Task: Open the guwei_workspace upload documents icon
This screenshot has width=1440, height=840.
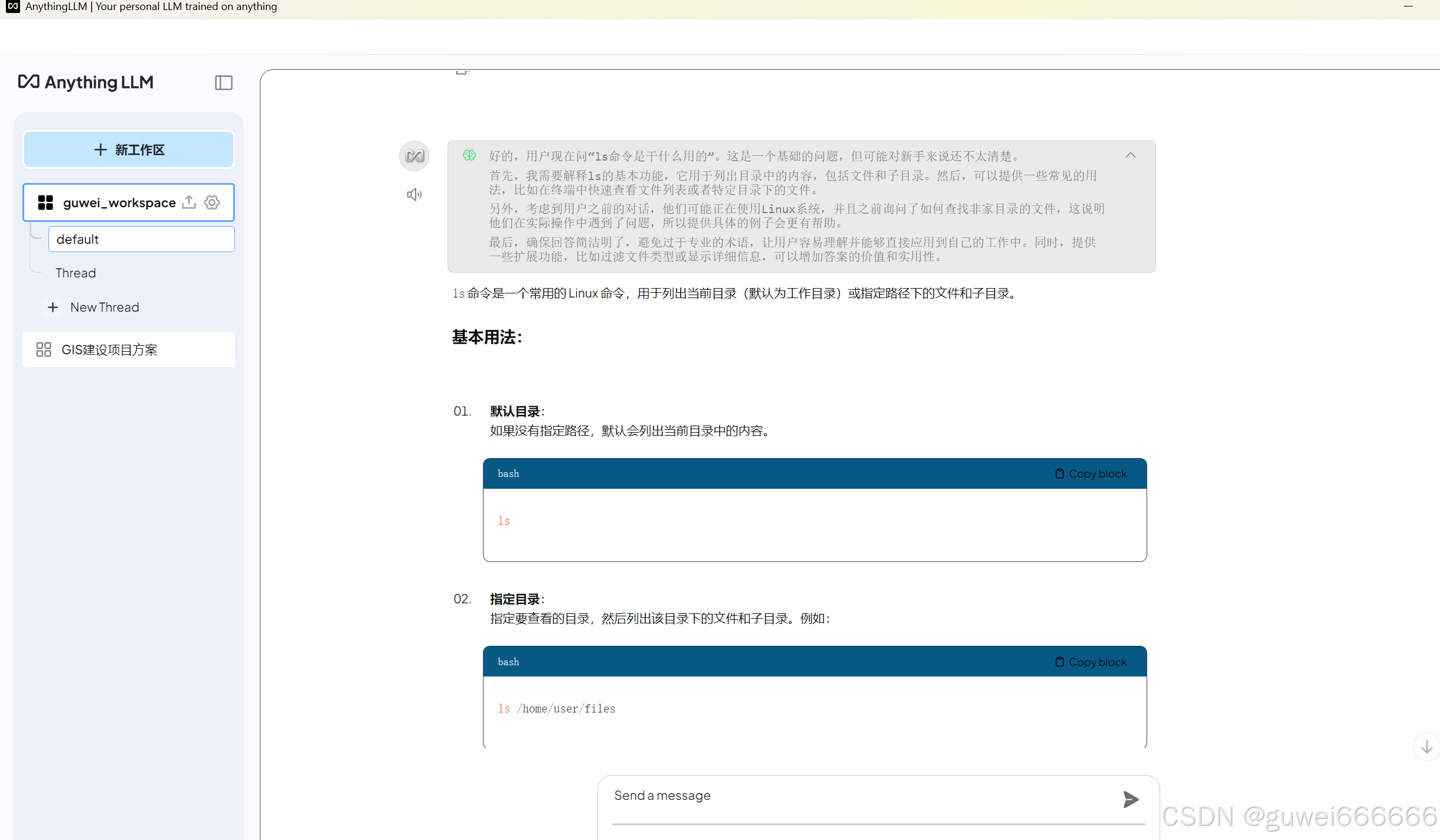Action: pos(189,202)
